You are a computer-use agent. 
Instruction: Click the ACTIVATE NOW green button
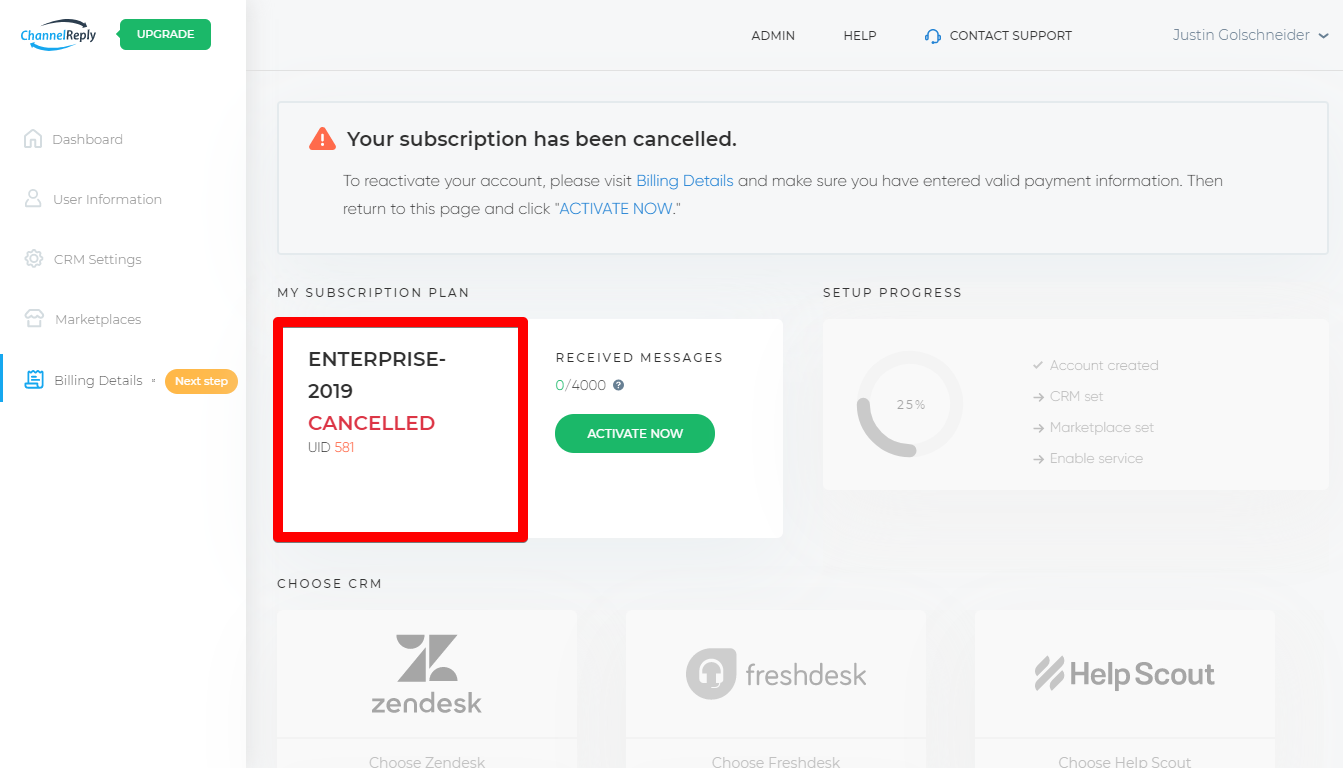[x=635, y=433]
